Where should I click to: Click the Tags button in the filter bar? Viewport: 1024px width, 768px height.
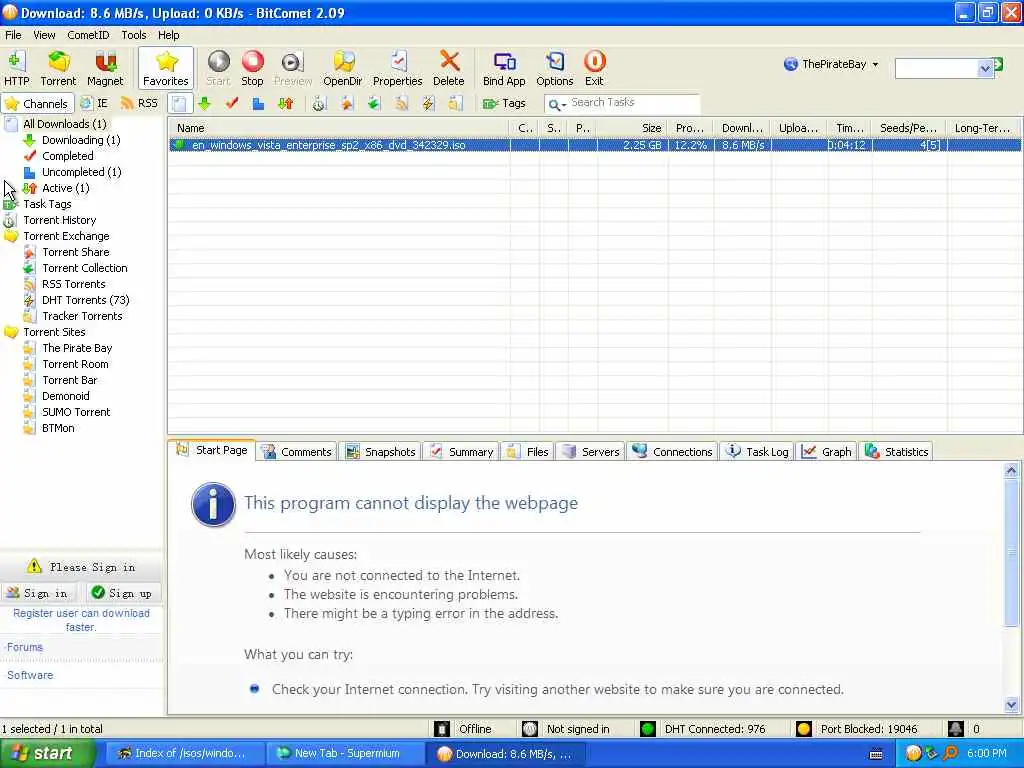(x=504, y=103)
